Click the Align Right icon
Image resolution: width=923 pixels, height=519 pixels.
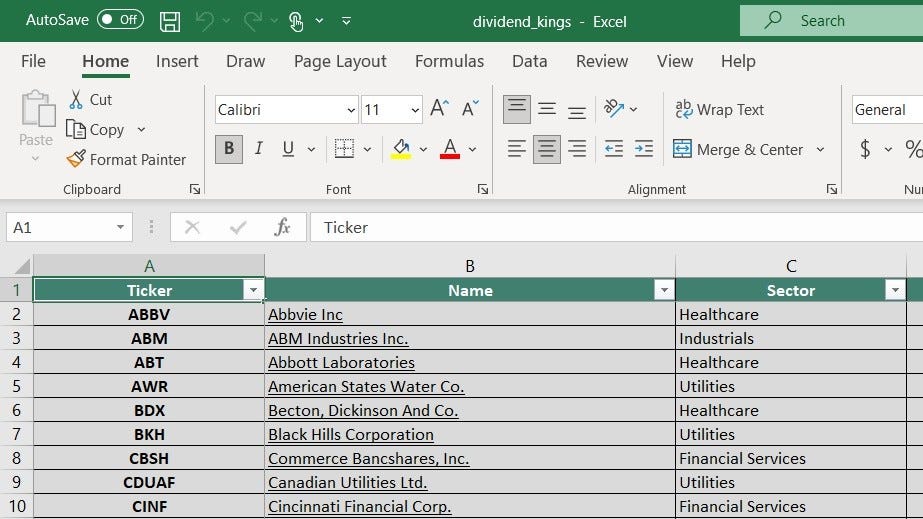(577, 149)
